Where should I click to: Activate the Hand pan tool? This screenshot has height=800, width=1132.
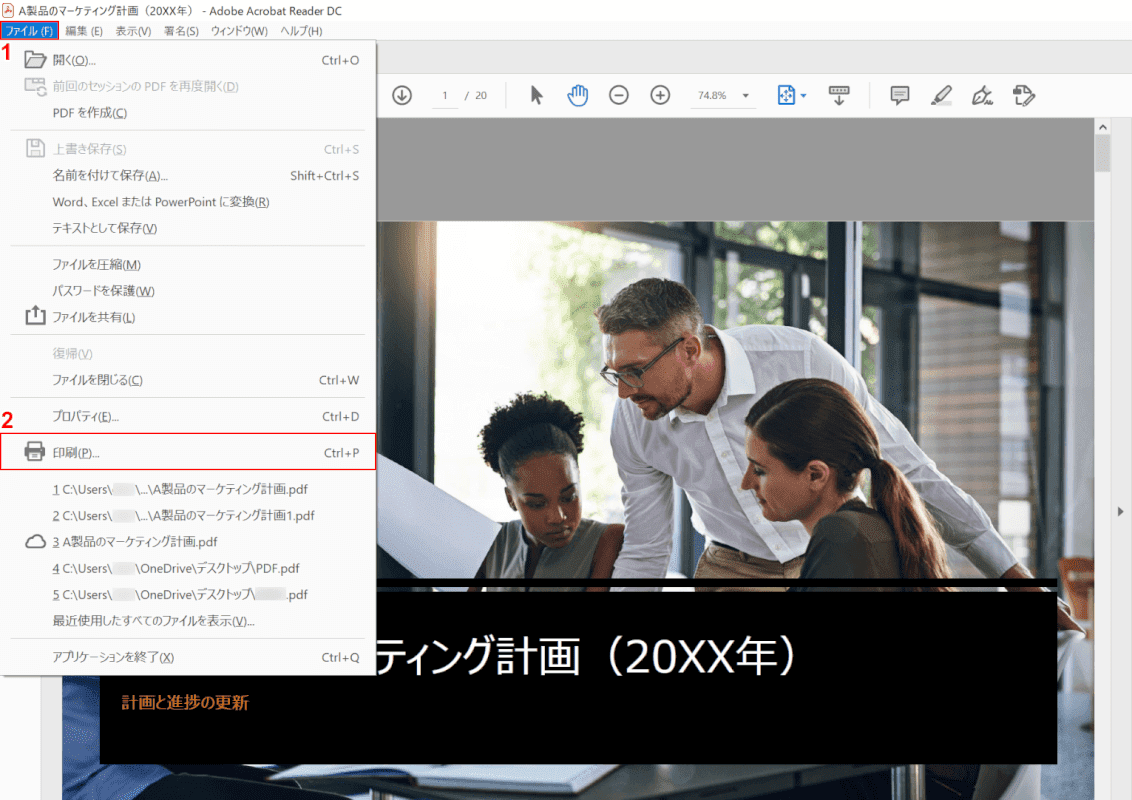coord(578,95)
